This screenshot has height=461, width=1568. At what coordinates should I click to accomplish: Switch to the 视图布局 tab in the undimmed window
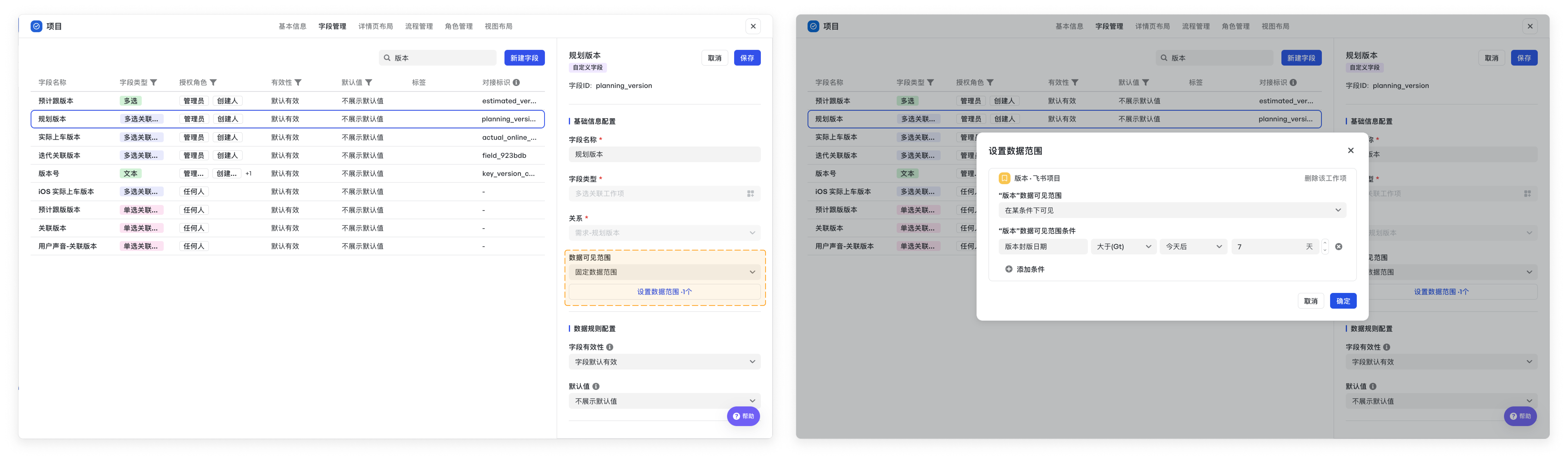click(499, 26)
